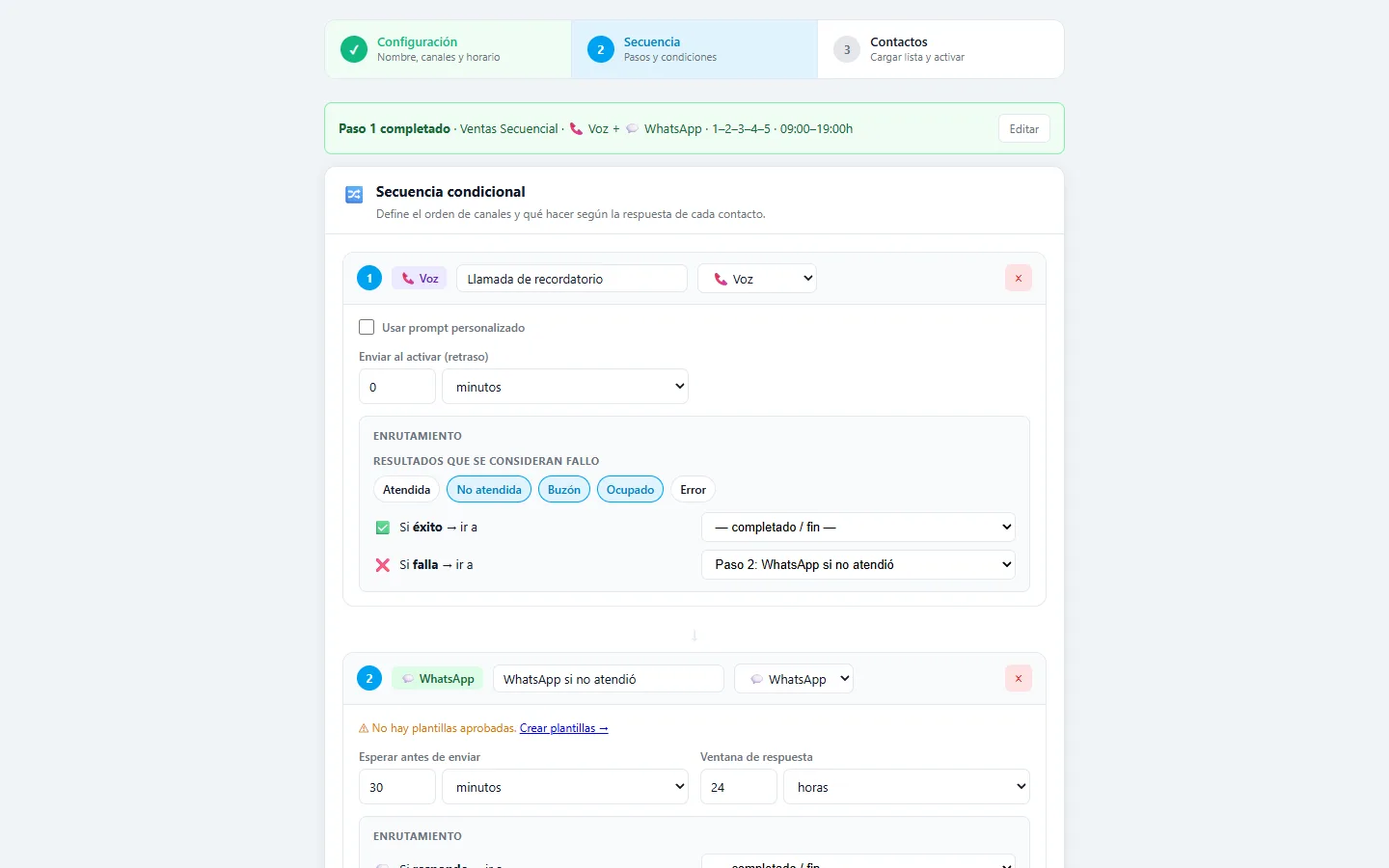
Task: Click the response window field showing 24
Action: pyautogui.click(x=739, y=787)
